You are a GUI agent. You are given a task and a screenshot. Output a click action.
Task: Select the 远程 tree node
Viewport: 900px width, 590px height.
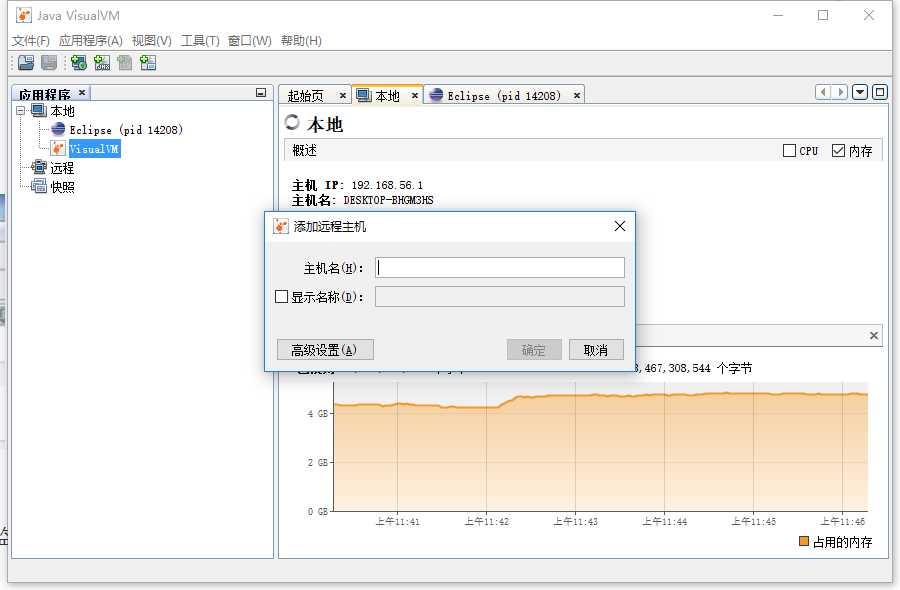click(62, 168)
